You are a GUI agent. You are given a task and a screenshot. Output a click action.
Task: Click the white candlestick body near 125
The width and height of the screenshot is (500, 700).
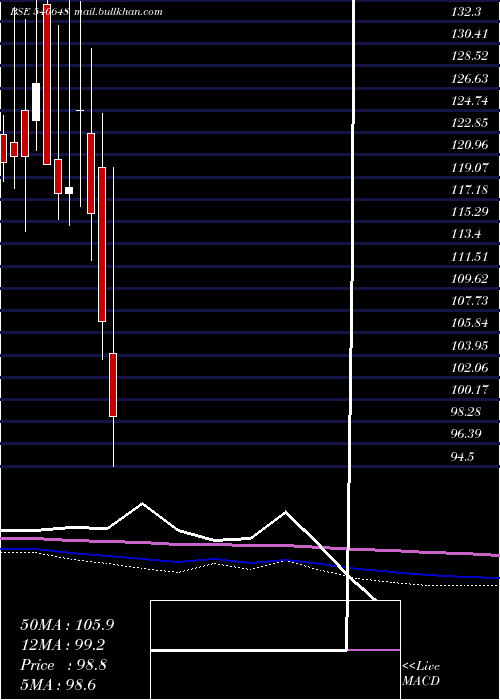[36, 102]
